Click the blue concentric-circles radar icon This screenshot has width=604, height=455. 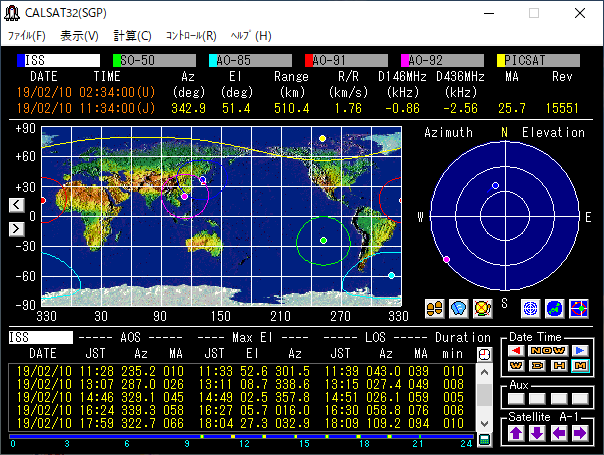pos(530,309)
